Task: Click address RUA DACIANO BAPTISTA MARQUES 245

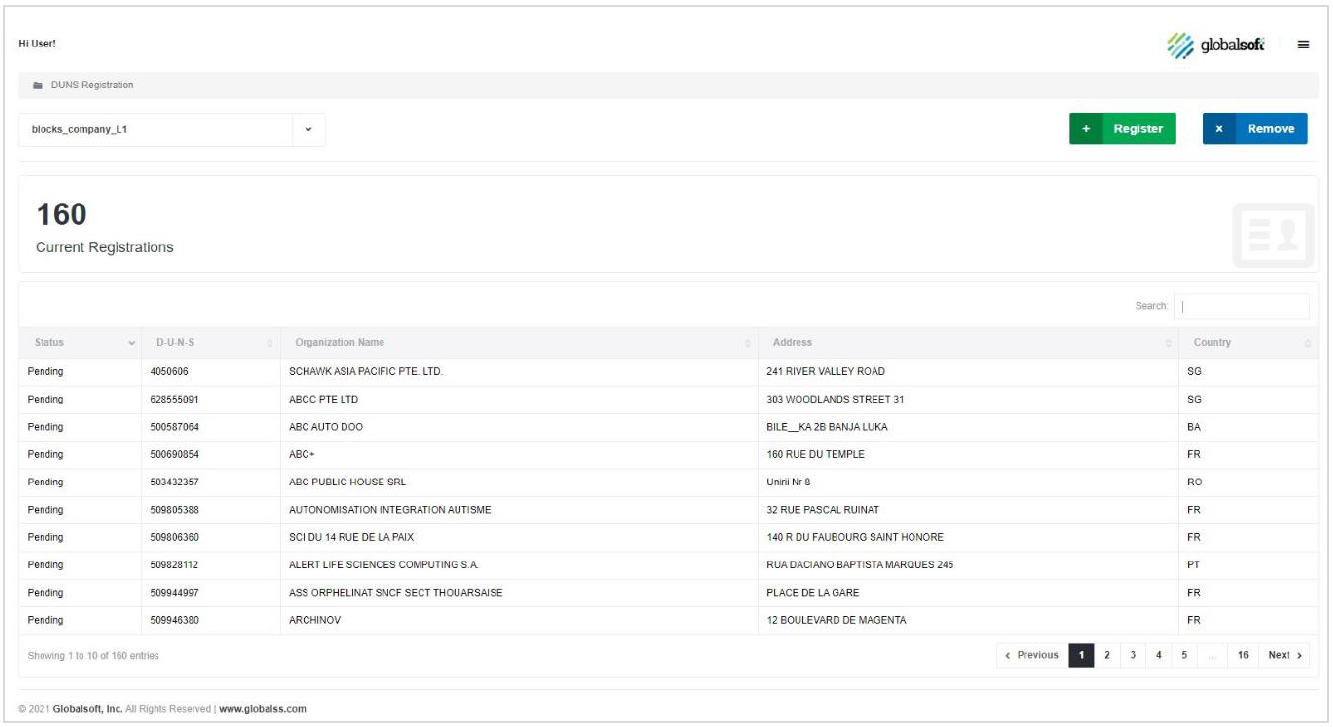Action: (x=859, y=565)
